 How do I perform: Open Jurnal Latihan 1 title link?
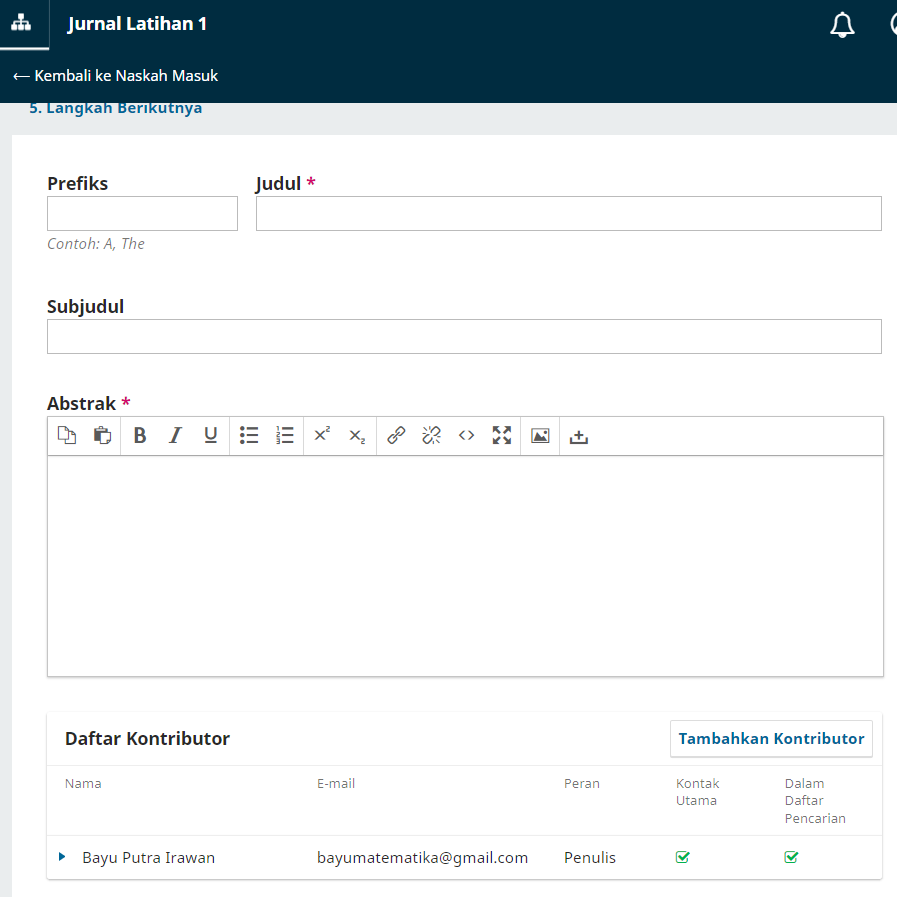137,24
